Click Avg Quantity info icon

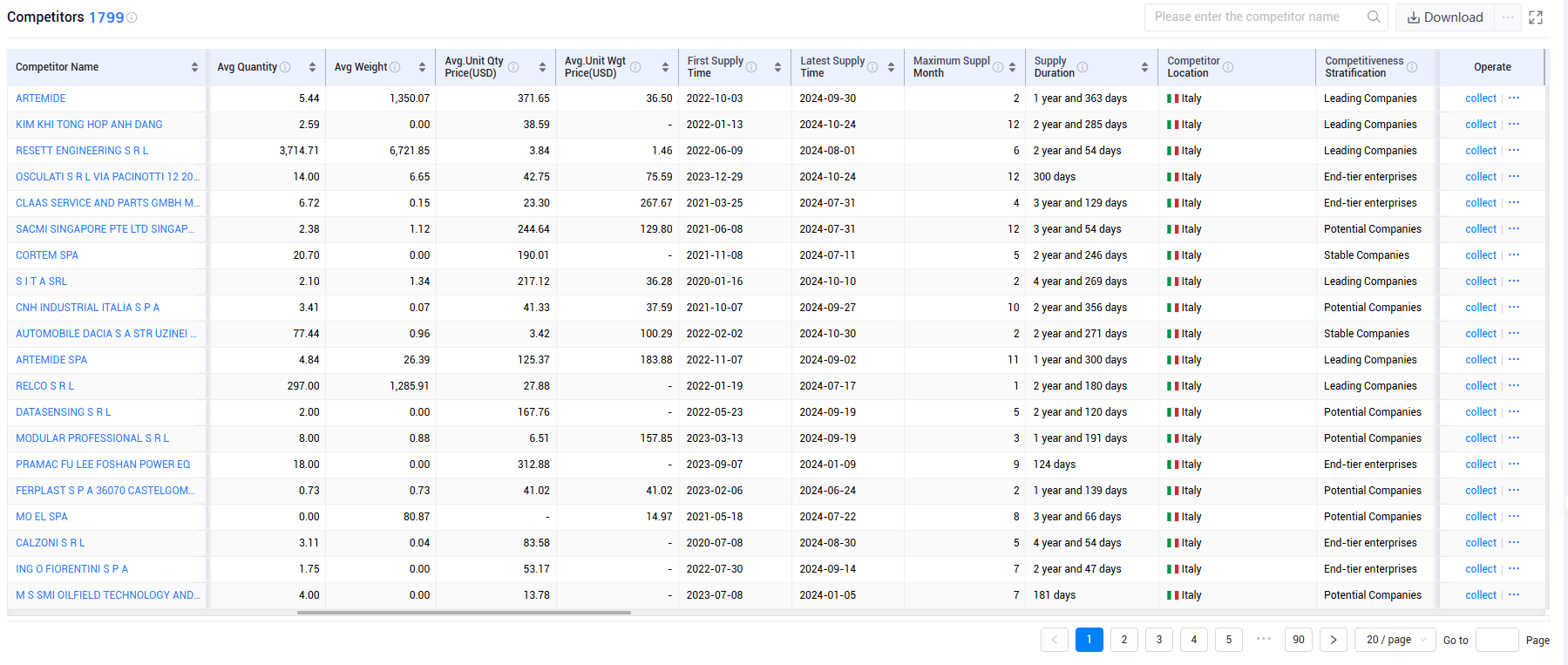coord(285,67)
